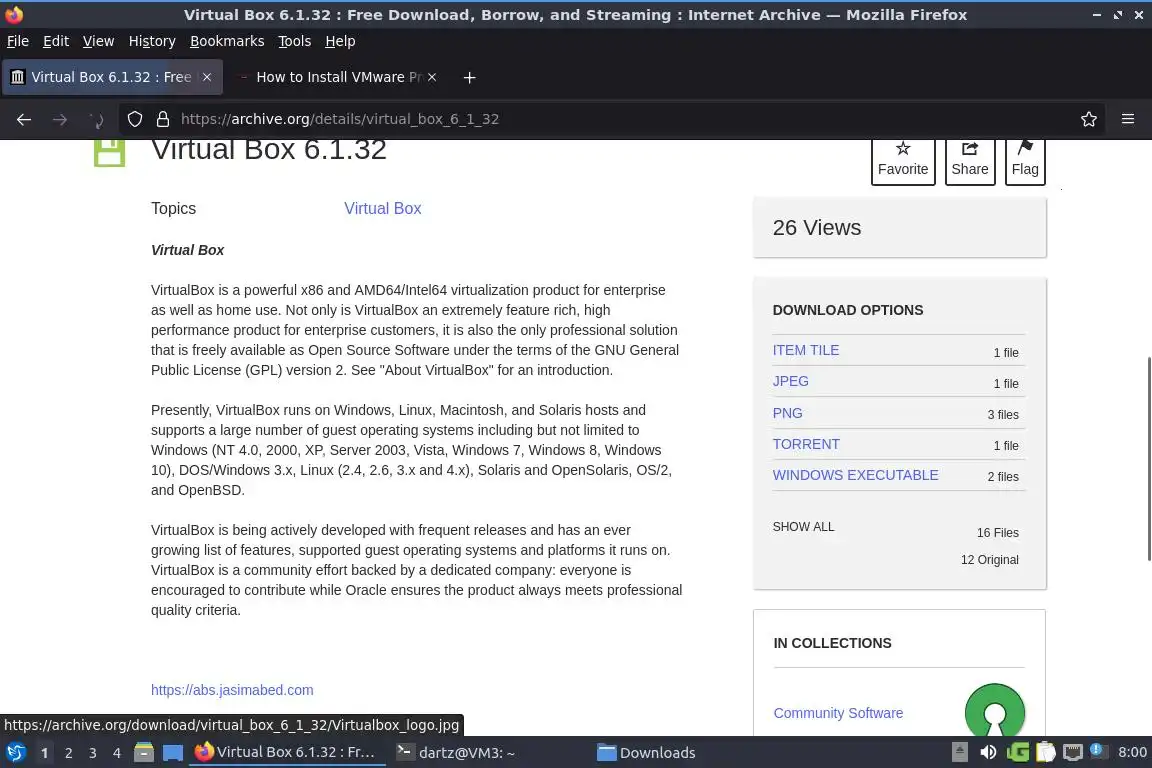Open the JPEG download option
Image resolution: width=1152 pixels, height=768 pixels.
pos(791,381)
